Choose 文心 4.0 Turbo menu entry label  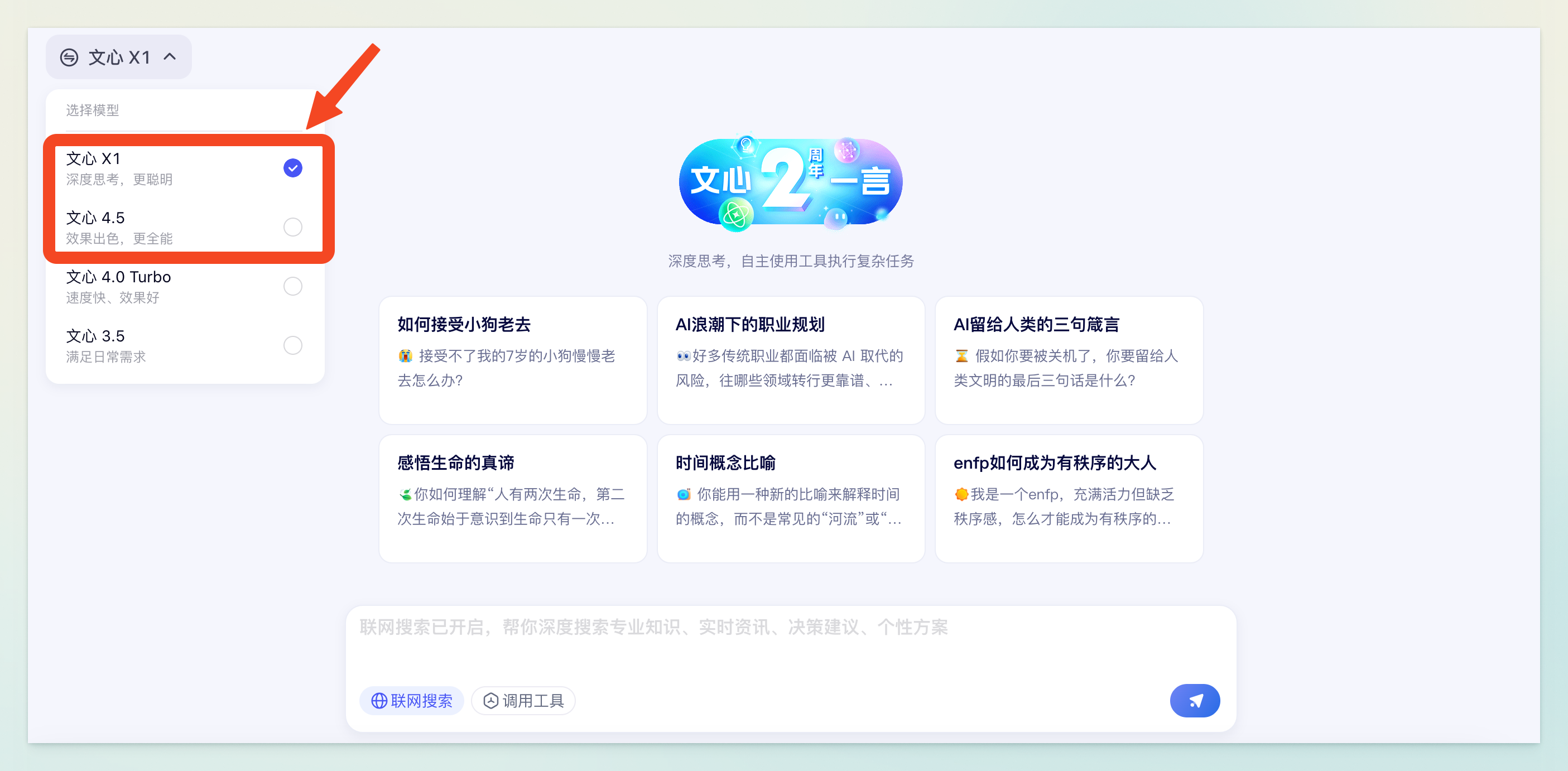coord(119,277)
